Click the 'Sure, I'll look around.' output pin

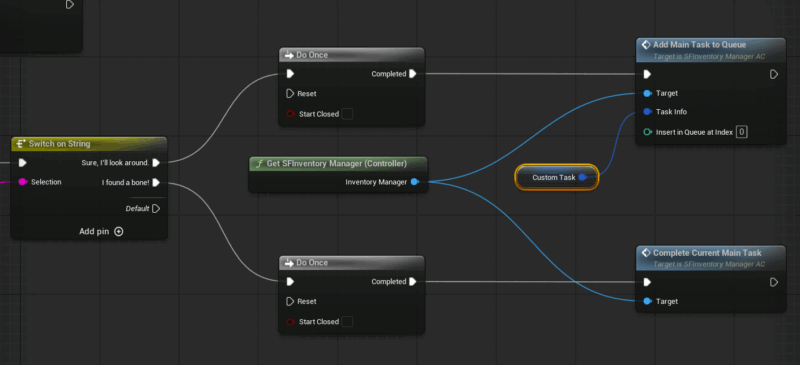tap(156, 163)
